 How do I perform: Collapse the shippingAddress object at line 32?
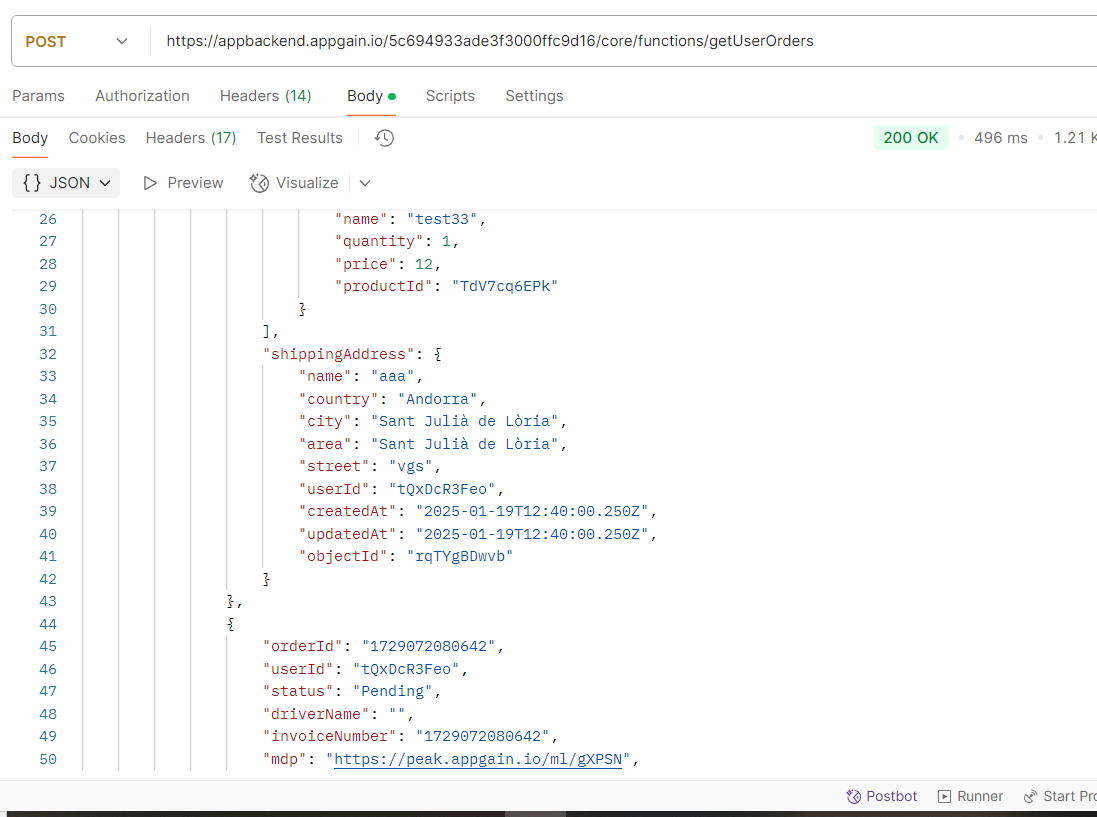438,354
